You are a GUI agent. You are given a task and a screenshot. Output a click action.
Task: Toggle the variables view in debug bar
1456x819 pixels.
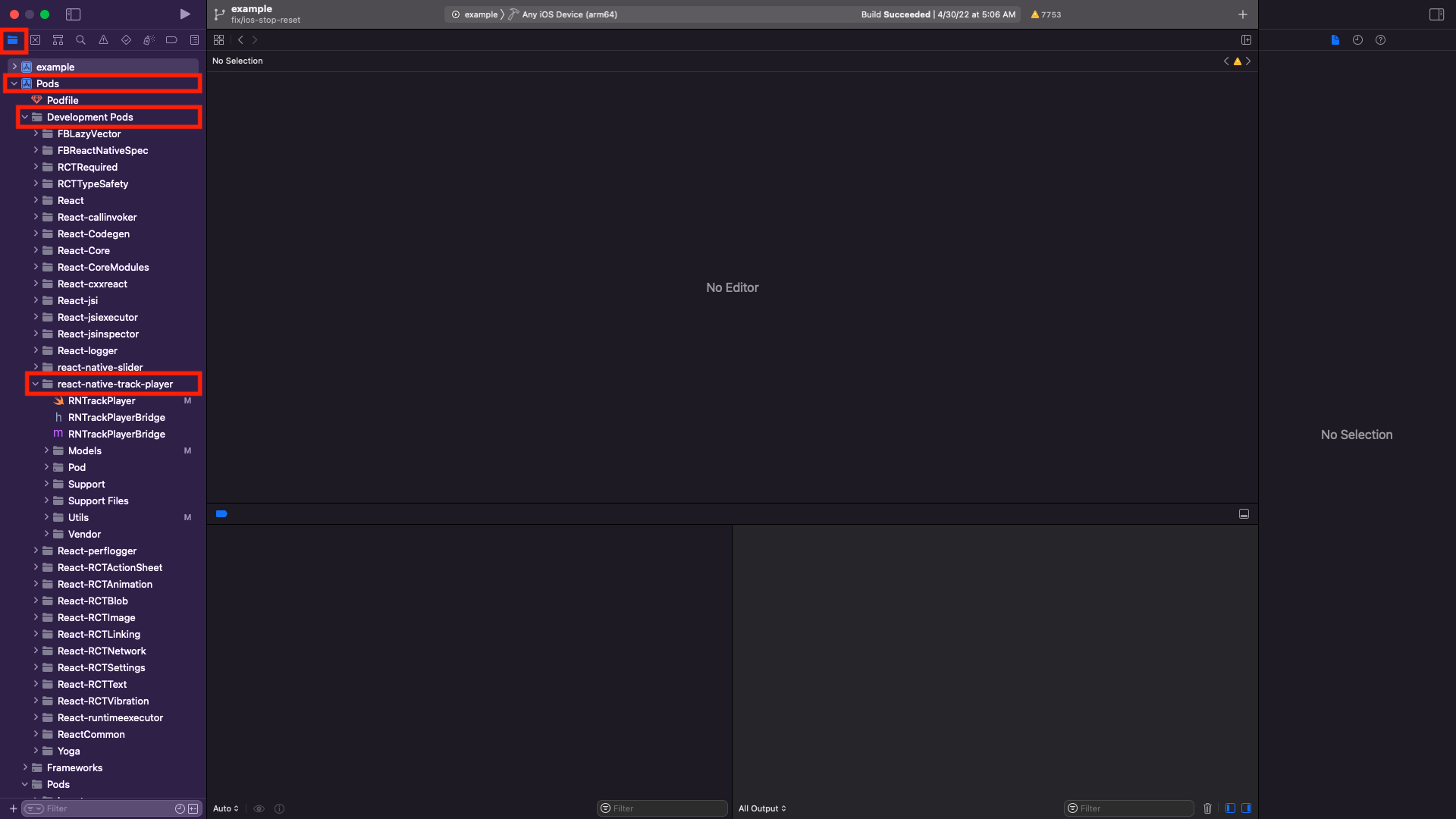[1229, 808]
